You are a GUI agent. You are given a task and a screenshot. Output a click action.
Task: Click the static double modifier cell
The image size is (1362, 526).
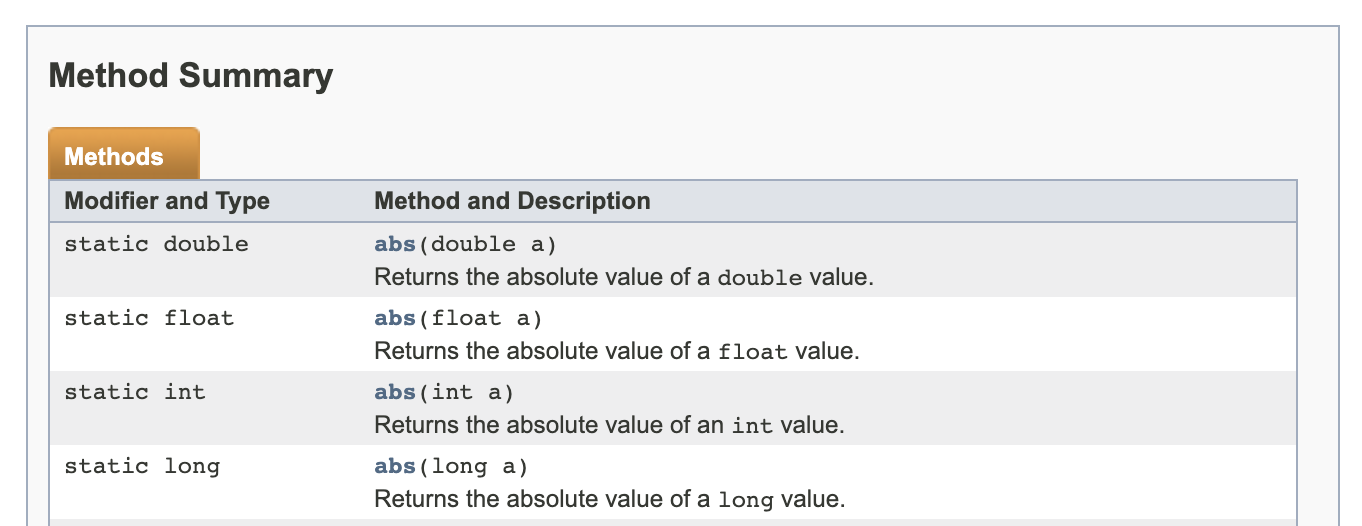[x=156, y=244]
